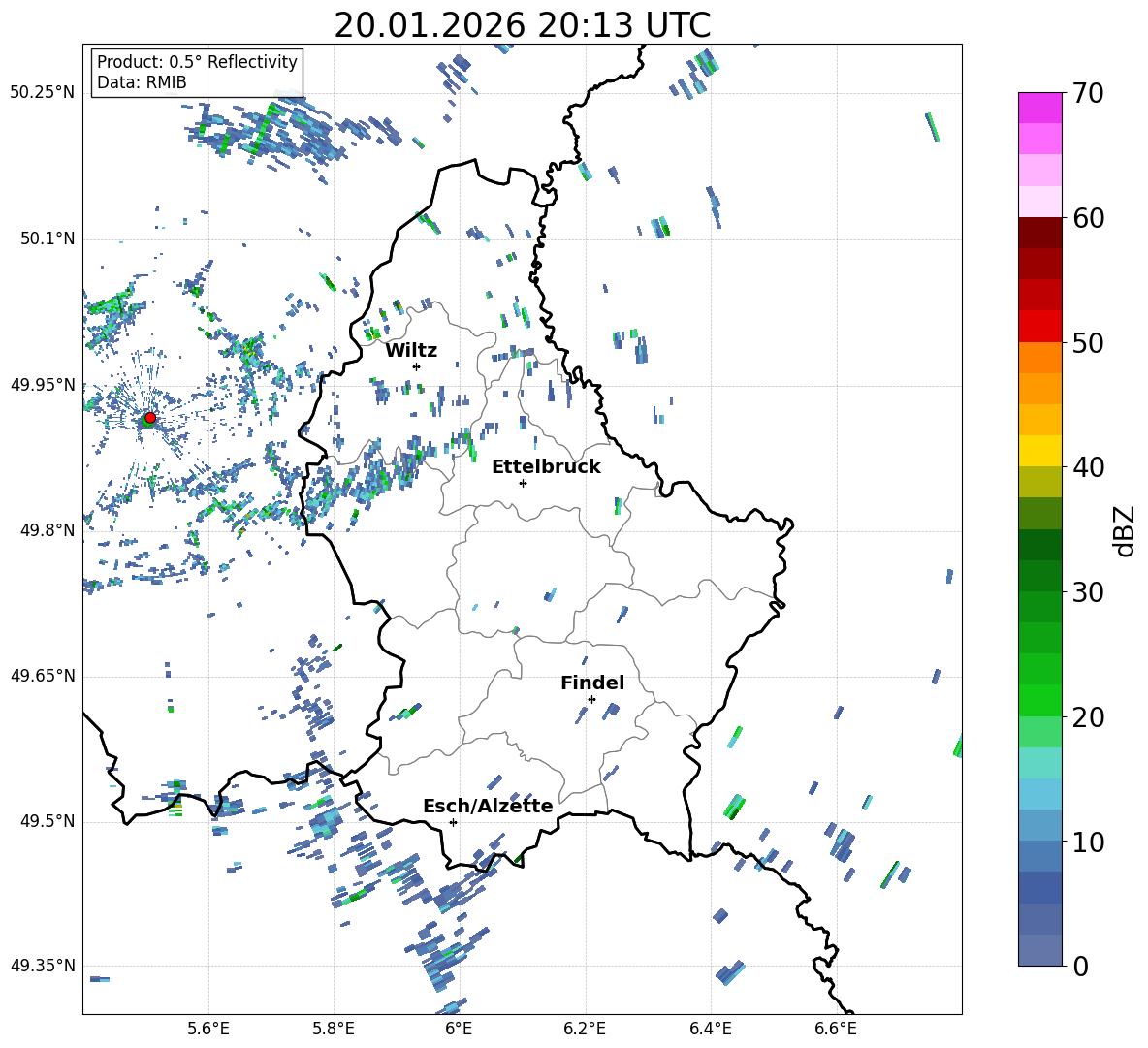This screenshot has width=1148, height=1048.
Task: Click the 50 tick on colorbar
Action: click(x=1087, y=343)
